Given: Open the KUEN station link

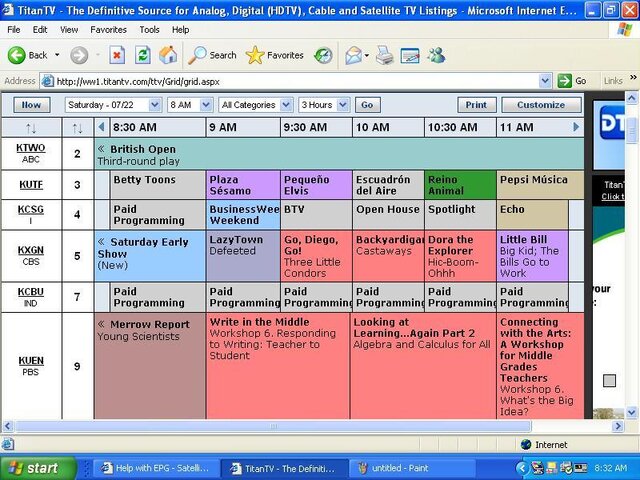Looking at the screenshot, I should [x=31, y=361].
